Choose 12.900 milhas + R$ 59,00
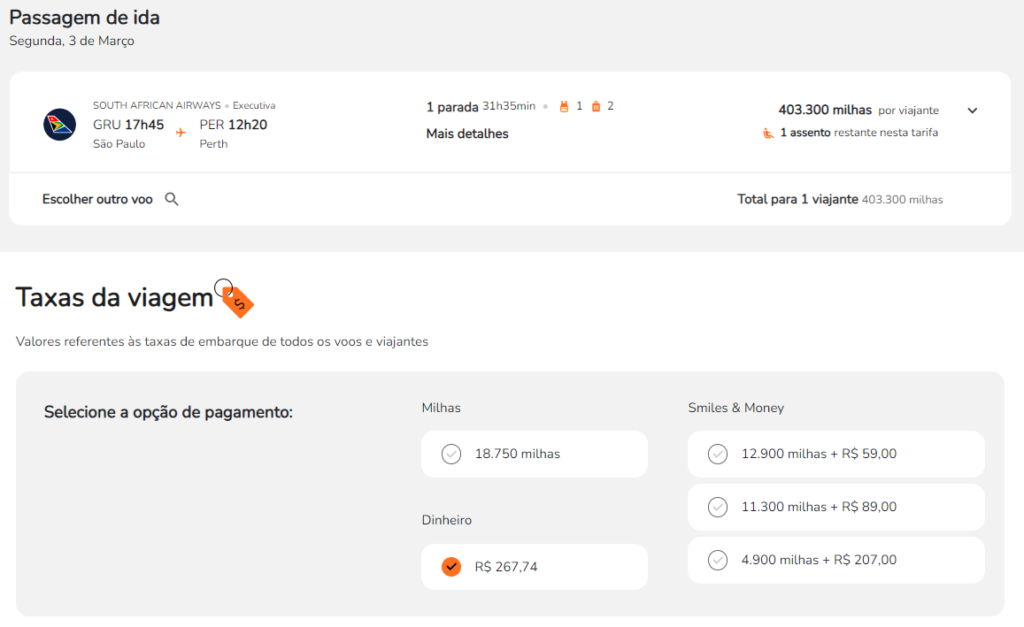Screen dimensions: 1024x627 [835, 454]
